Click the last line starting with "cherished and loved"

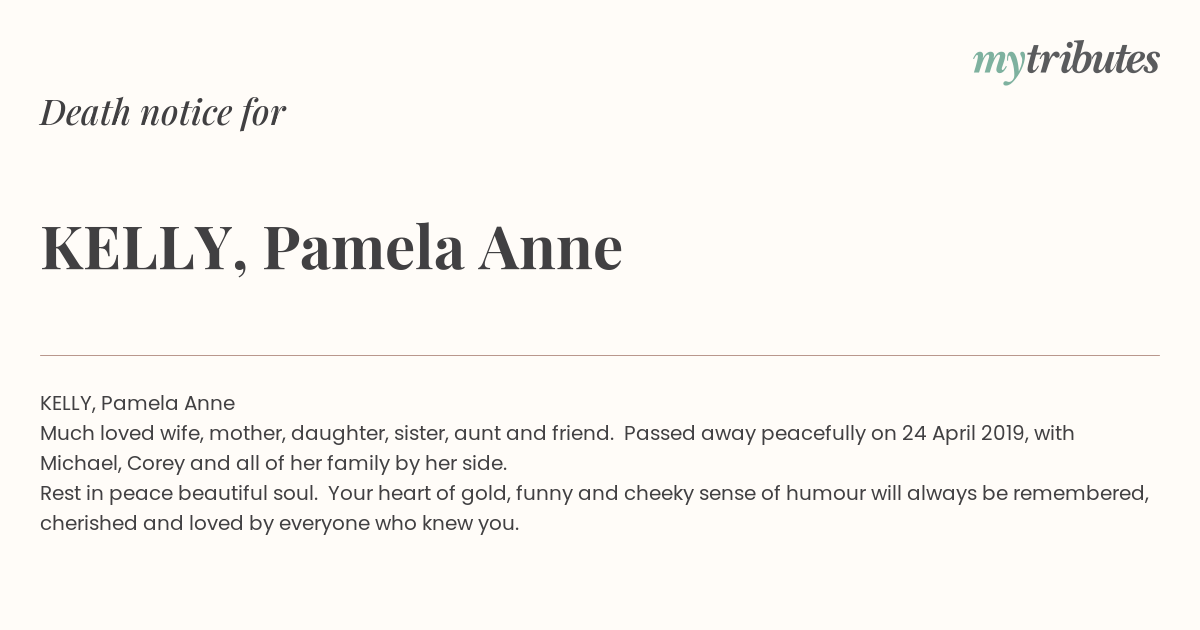tap(280, 524)
